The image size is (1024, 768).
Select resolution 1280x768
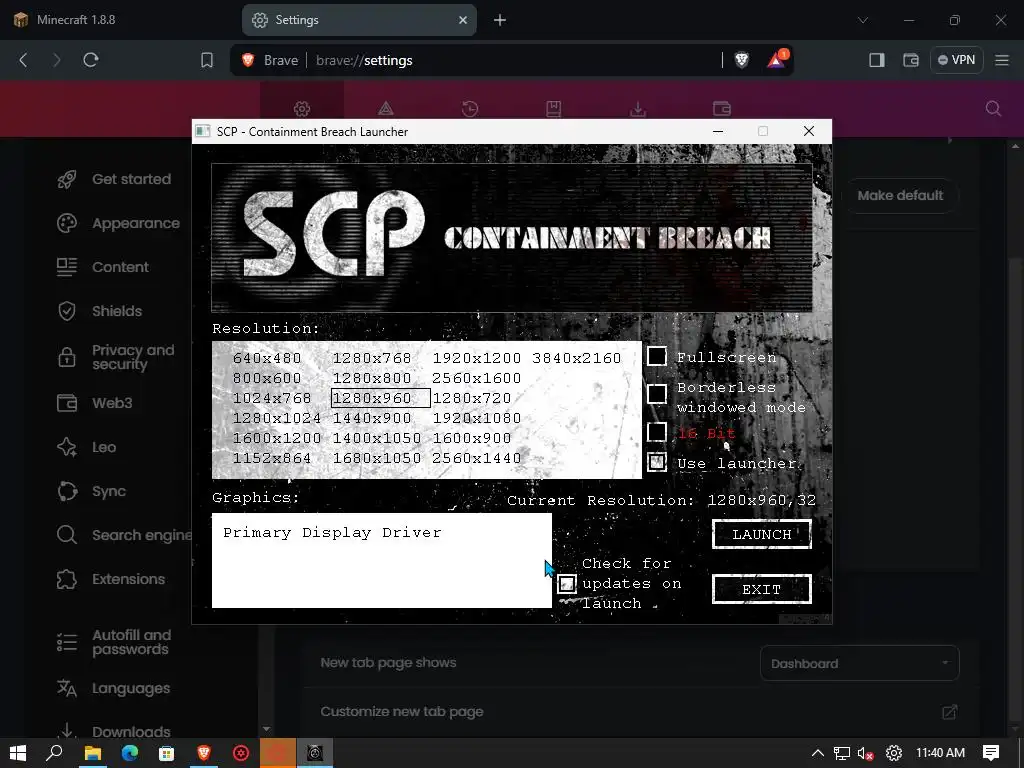tap(372, 359)
